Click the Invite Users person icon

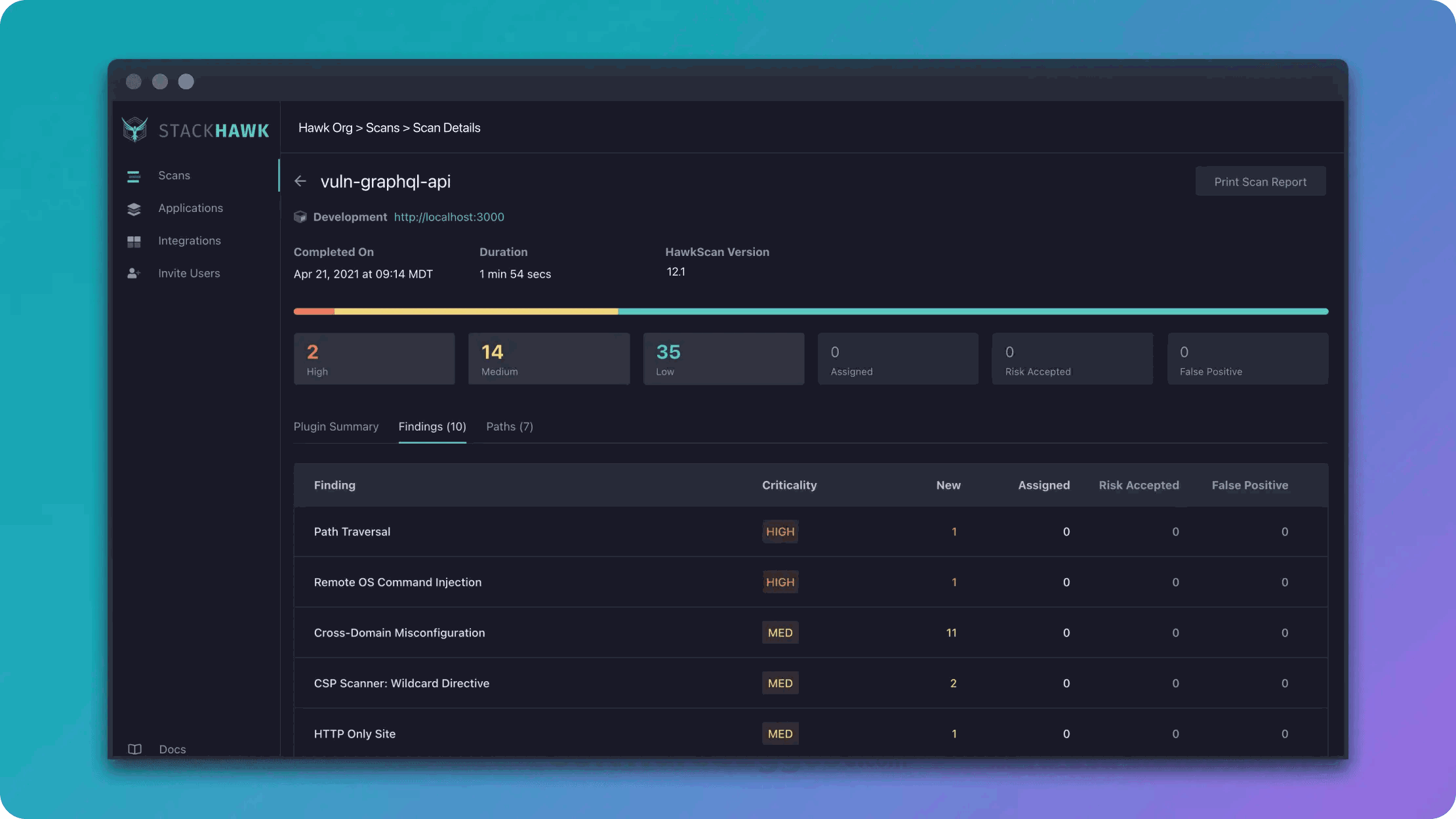(x=134, y=273)
